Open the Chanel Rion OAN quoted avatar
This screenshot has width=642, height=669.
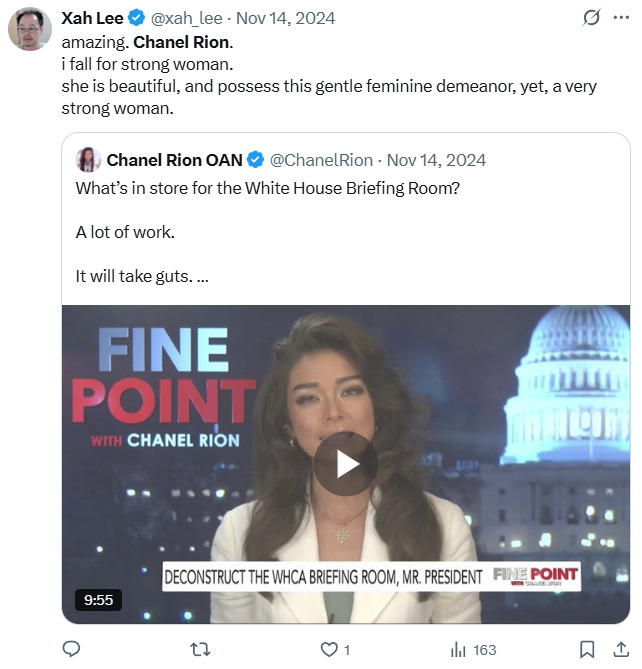pos(88,160)
